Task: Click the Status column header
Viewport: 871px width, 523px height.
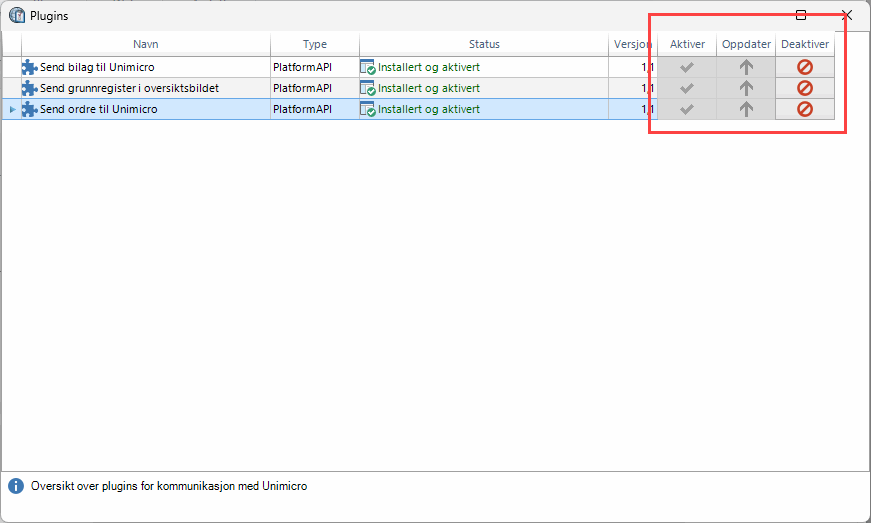Action: pyautogui.click(x=484, y=44)
